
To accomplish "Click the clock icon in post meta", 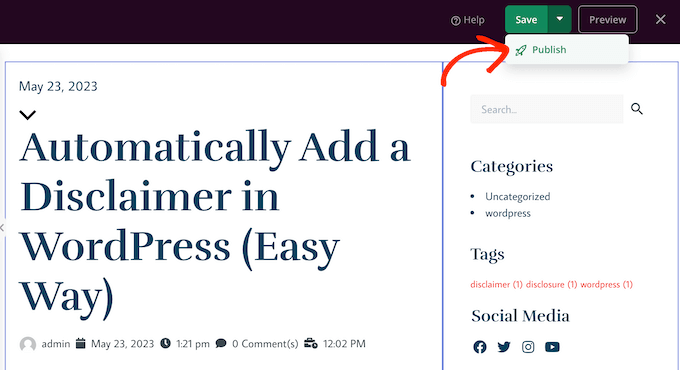I will pyautogui.click(x=165, y=344).
